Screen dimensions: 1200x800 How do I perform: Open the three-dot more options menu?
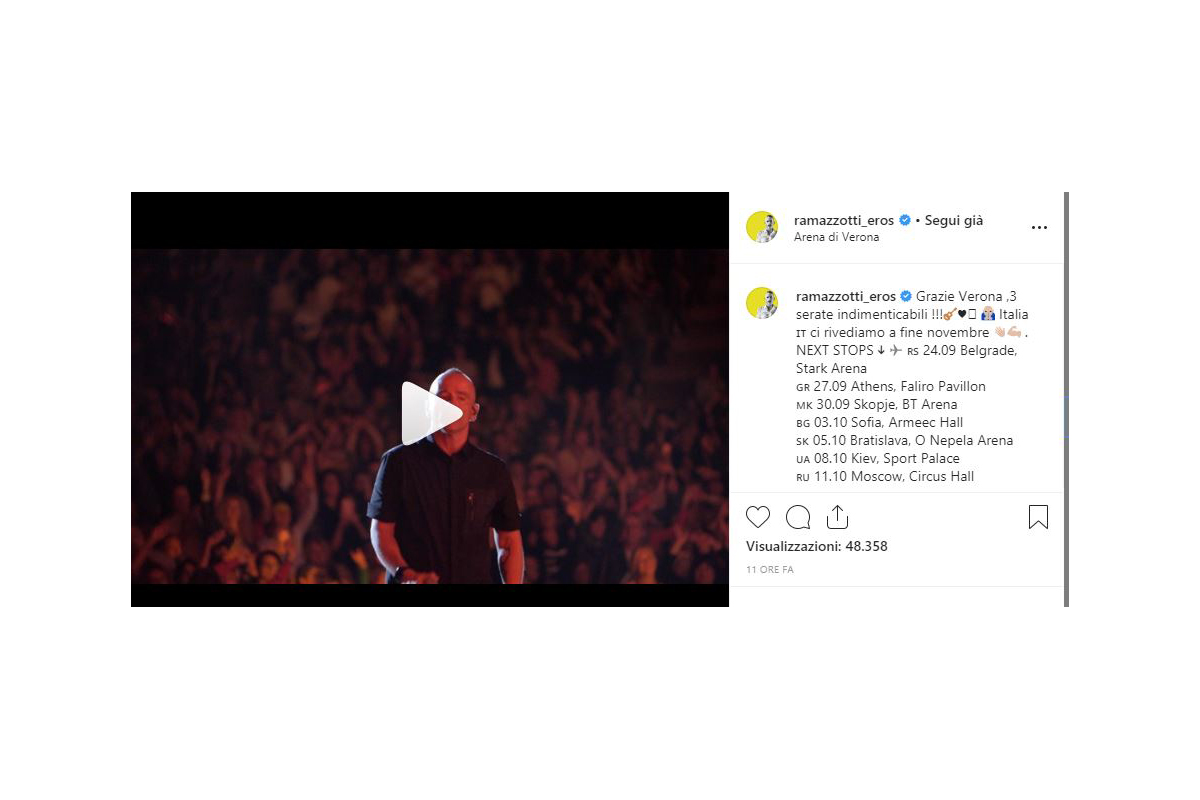[1039, 228]
